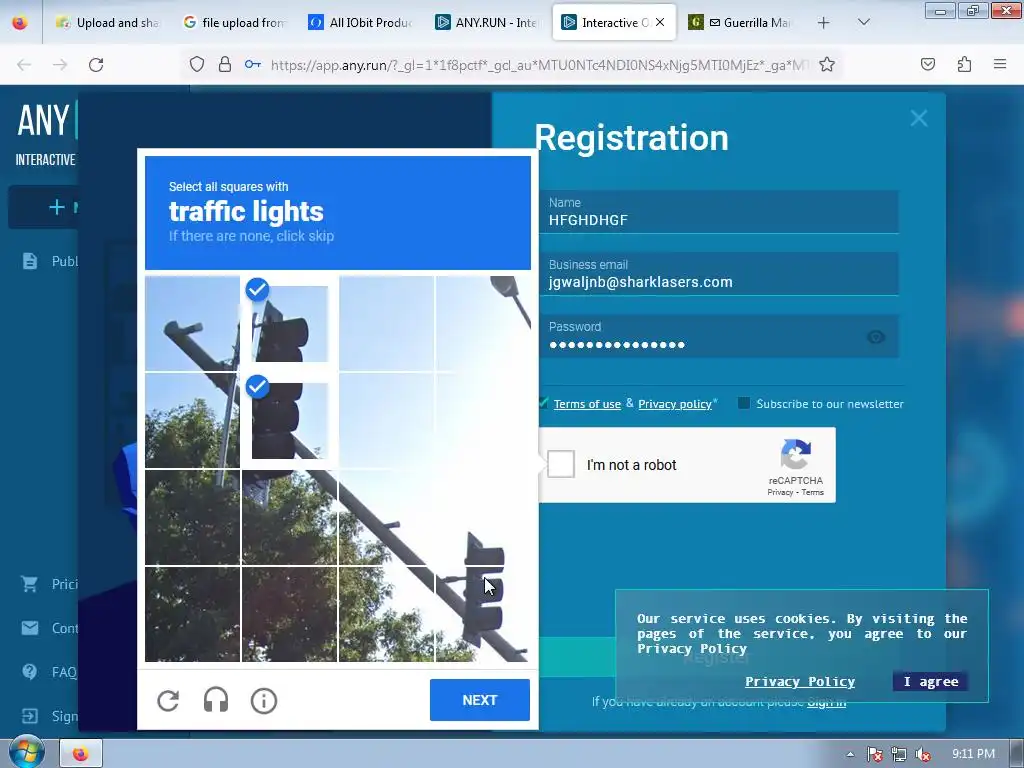Close the active Interactive tab

pos(660,22)
